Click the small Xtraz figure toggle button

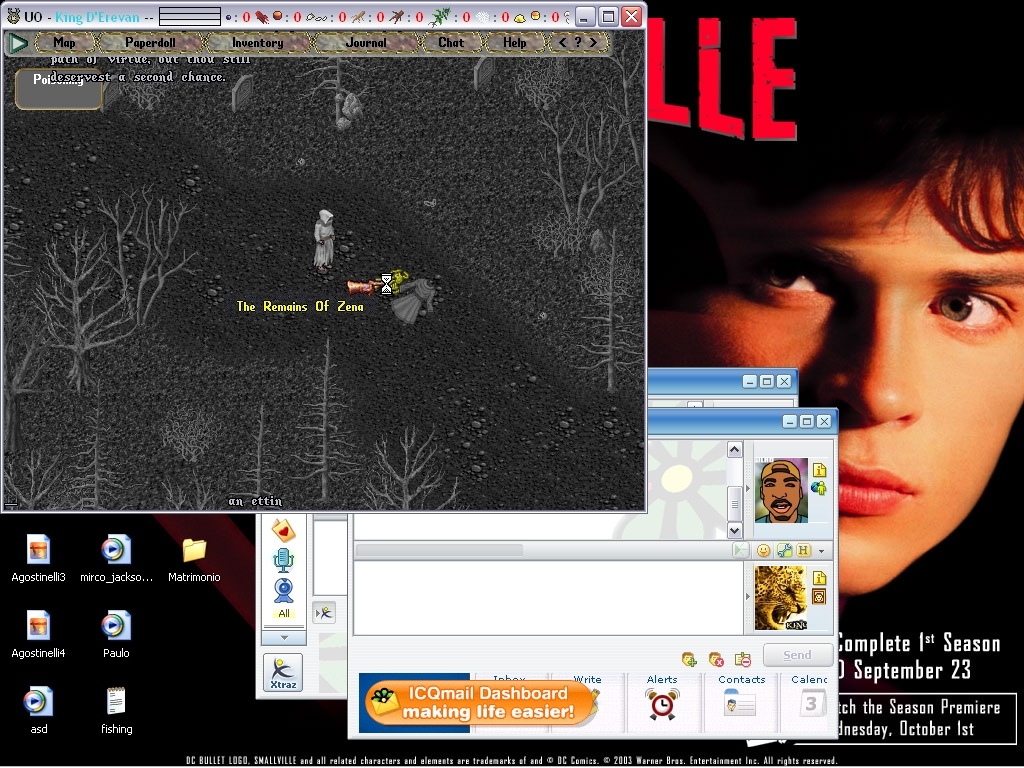point(325,613)
